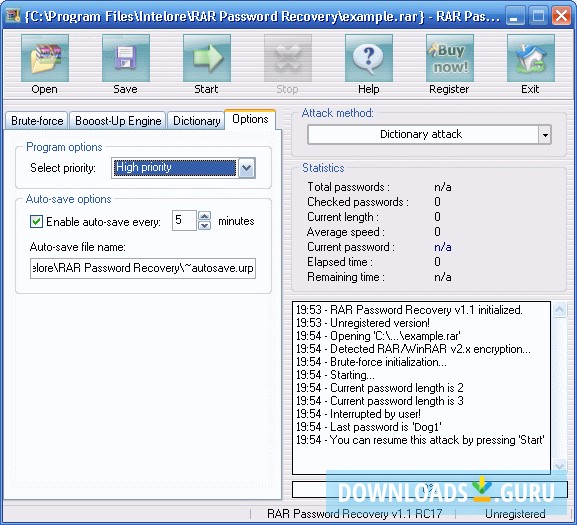The height and width of the screenshot is (525, 577).
Task: Toggle the Enable auto-save checkbox
Action: click(36, 221)
